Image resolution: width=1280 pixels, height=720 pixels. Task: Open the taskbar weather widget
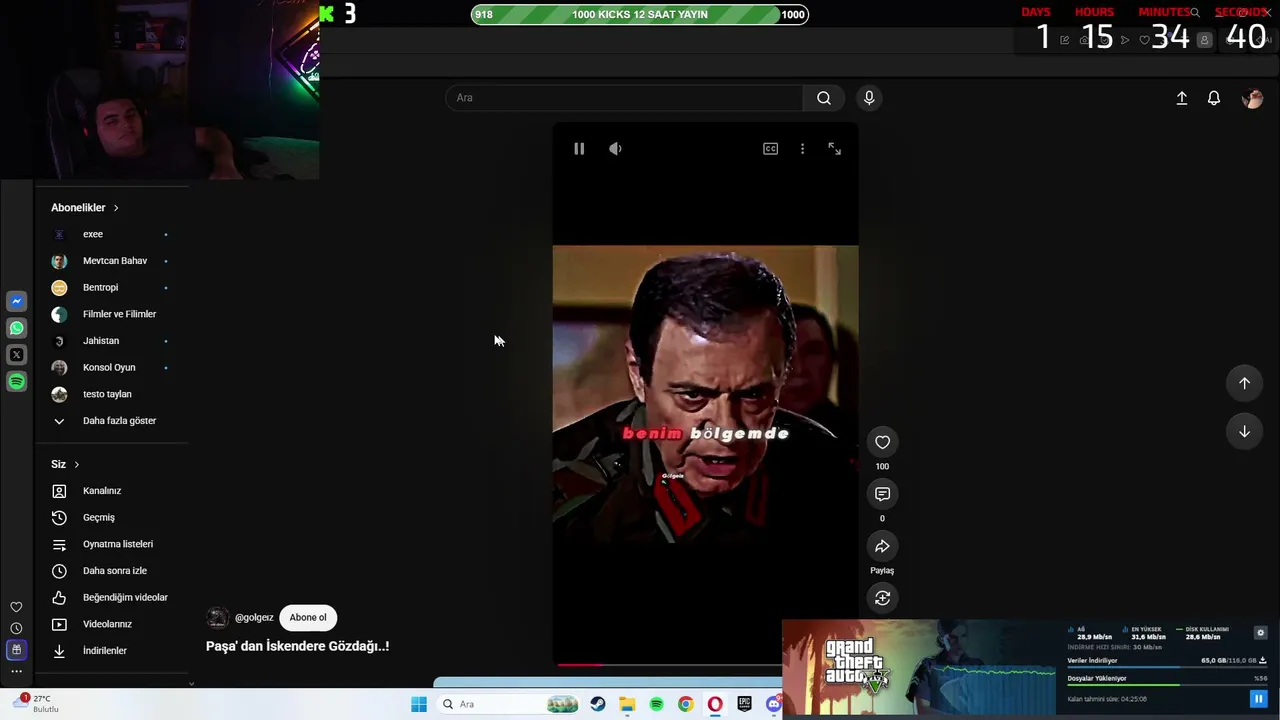coord(36,704)
